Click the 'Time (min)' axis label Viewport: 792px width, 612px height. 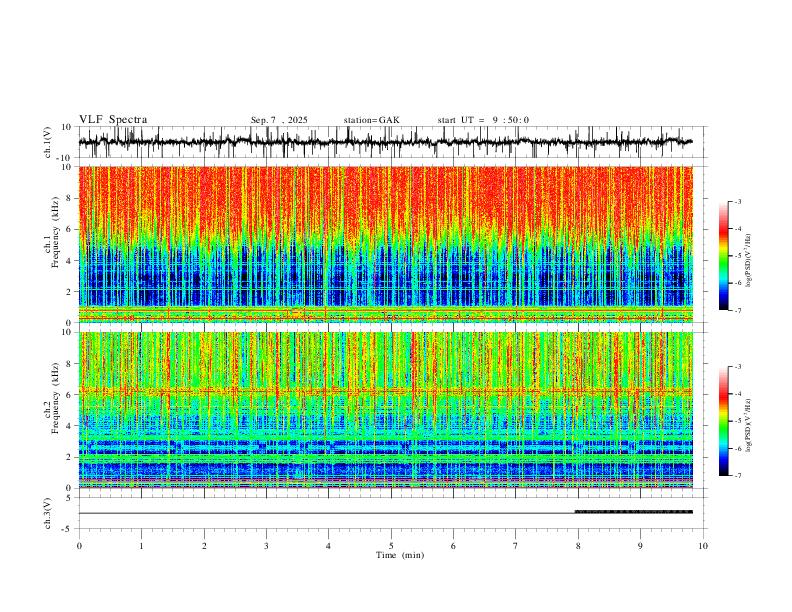coord(400,555)
